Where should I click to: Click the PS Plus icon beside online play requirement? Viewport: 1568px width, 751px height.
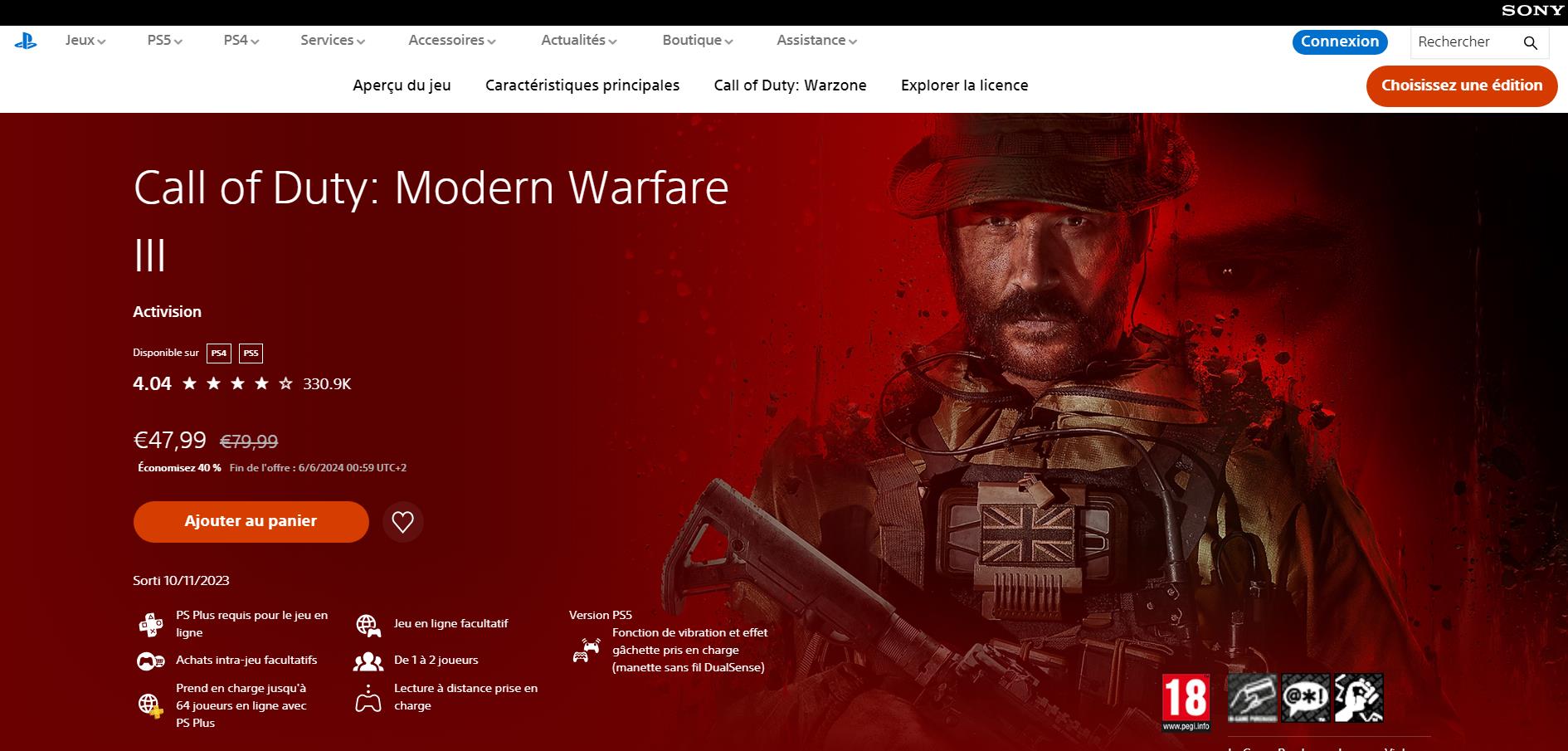pos(150,623)
